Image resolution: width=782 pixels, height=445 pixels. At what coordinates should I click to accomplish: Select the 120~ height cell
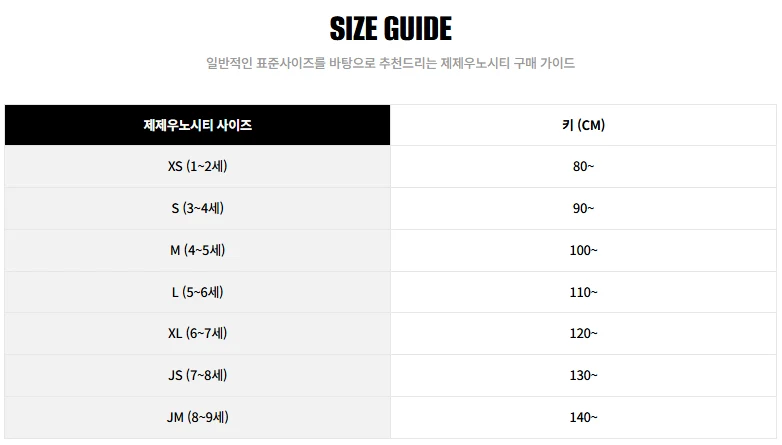583,333
